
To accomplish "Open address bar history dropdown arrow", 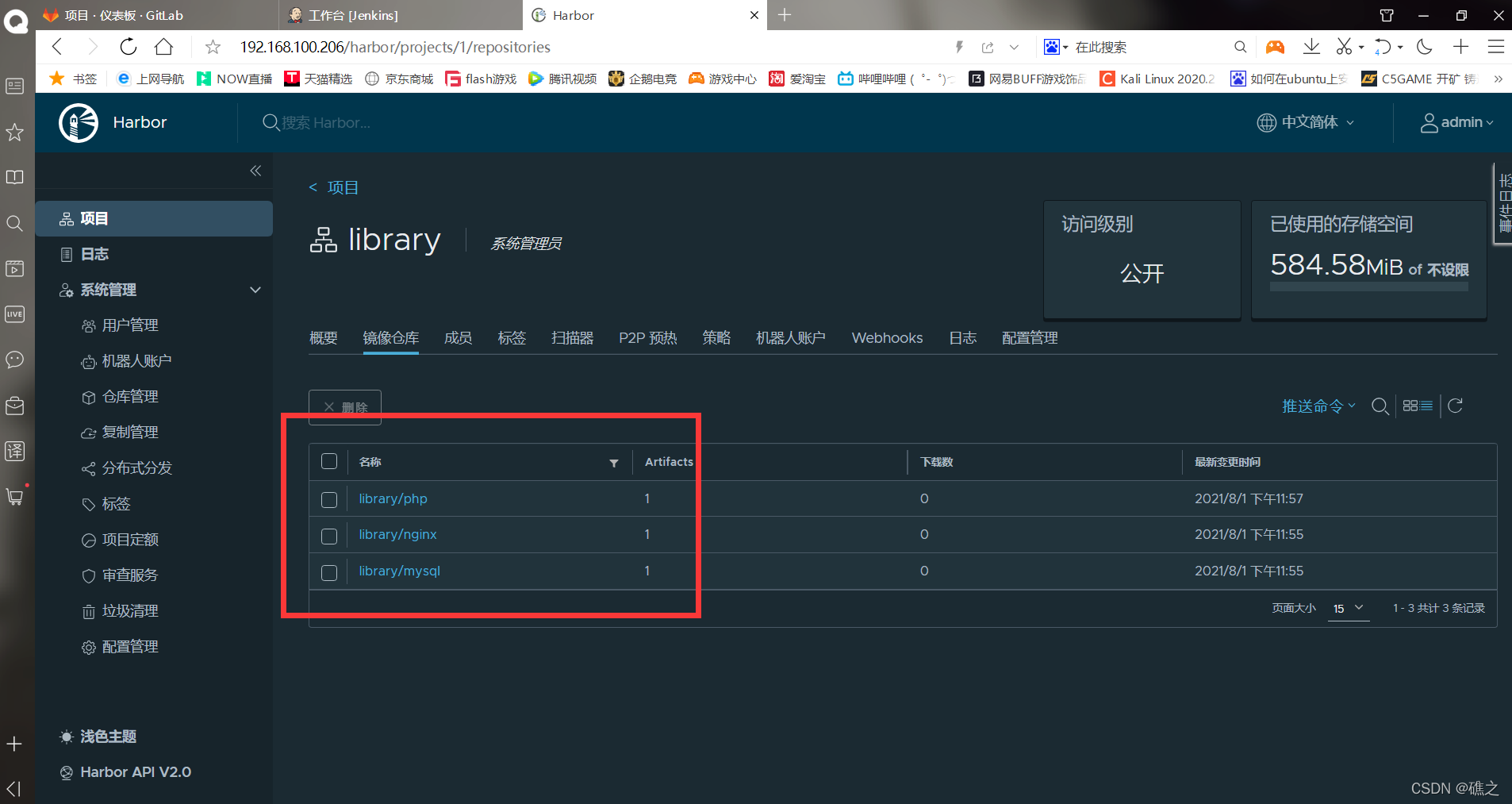I will click(1014, 47).
